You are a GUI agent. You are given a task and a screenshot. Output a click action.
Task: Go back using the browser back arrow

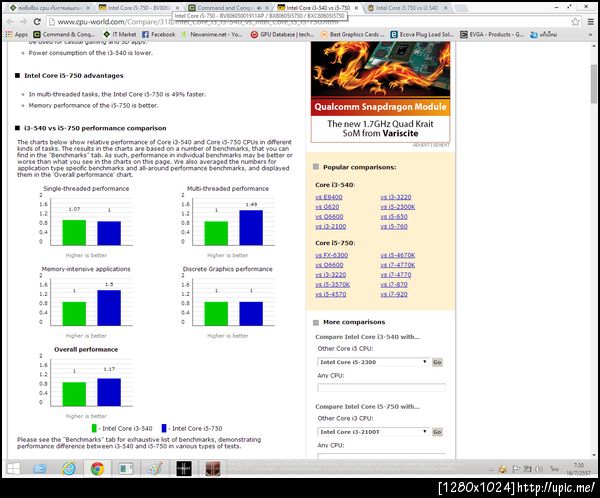tap(11, 22)
